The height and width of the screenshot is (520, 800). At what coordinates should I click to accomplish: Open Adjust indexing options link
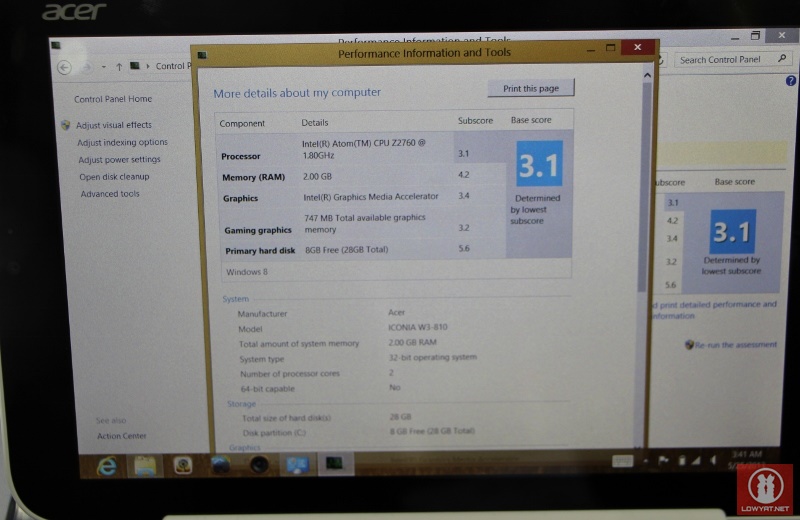point(122,142)
